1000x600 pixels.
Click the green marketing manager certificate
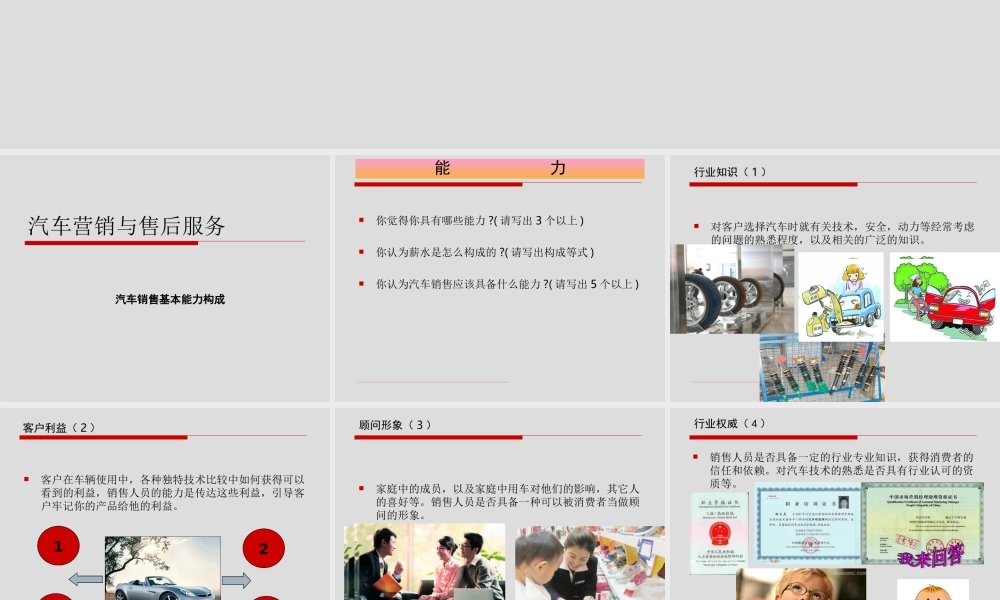tap(922, 523)
